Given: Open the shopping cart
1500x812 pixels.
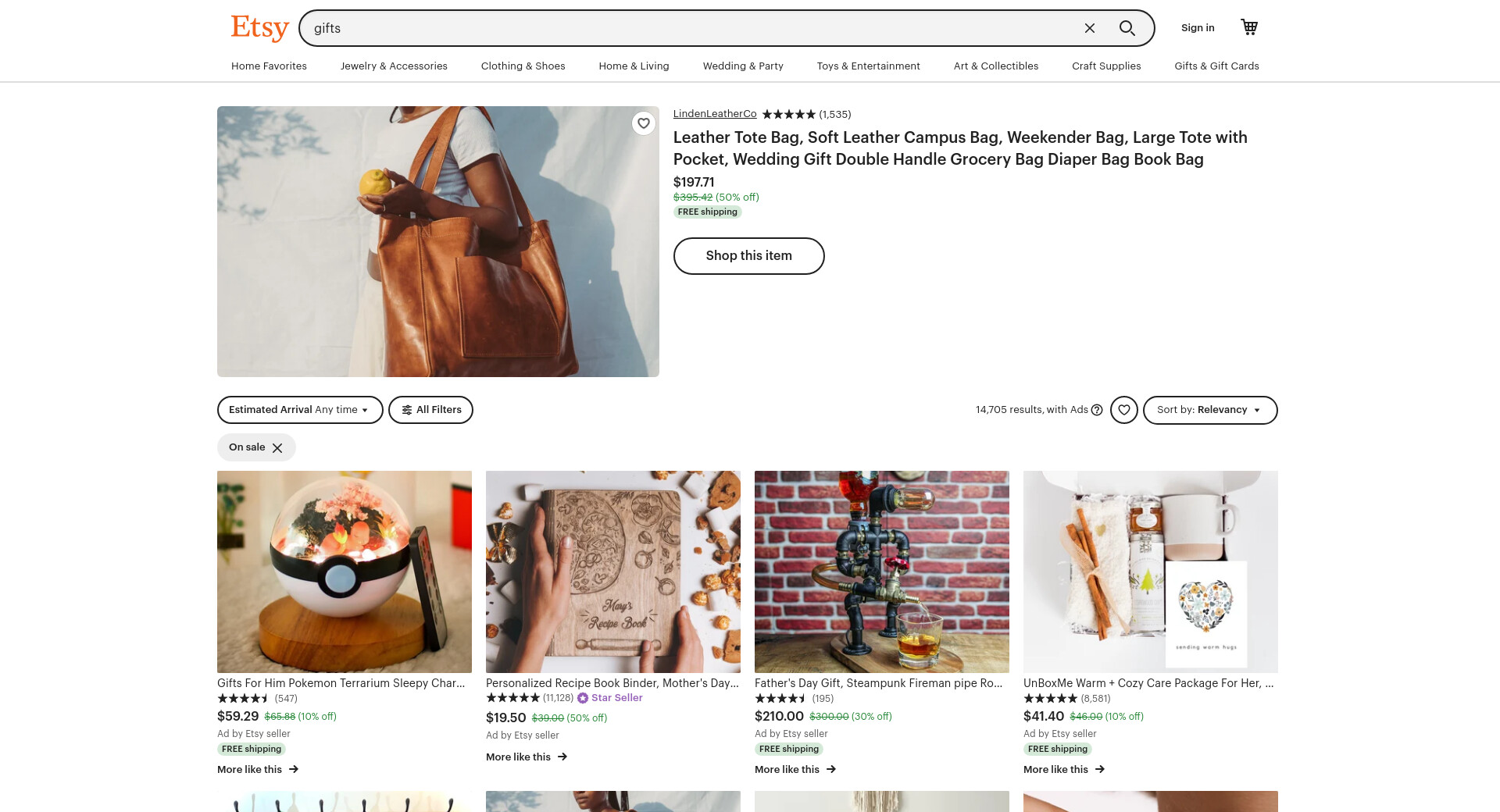Looking at the screenshot, I should pyautogui.click(x=1249, y=27).
